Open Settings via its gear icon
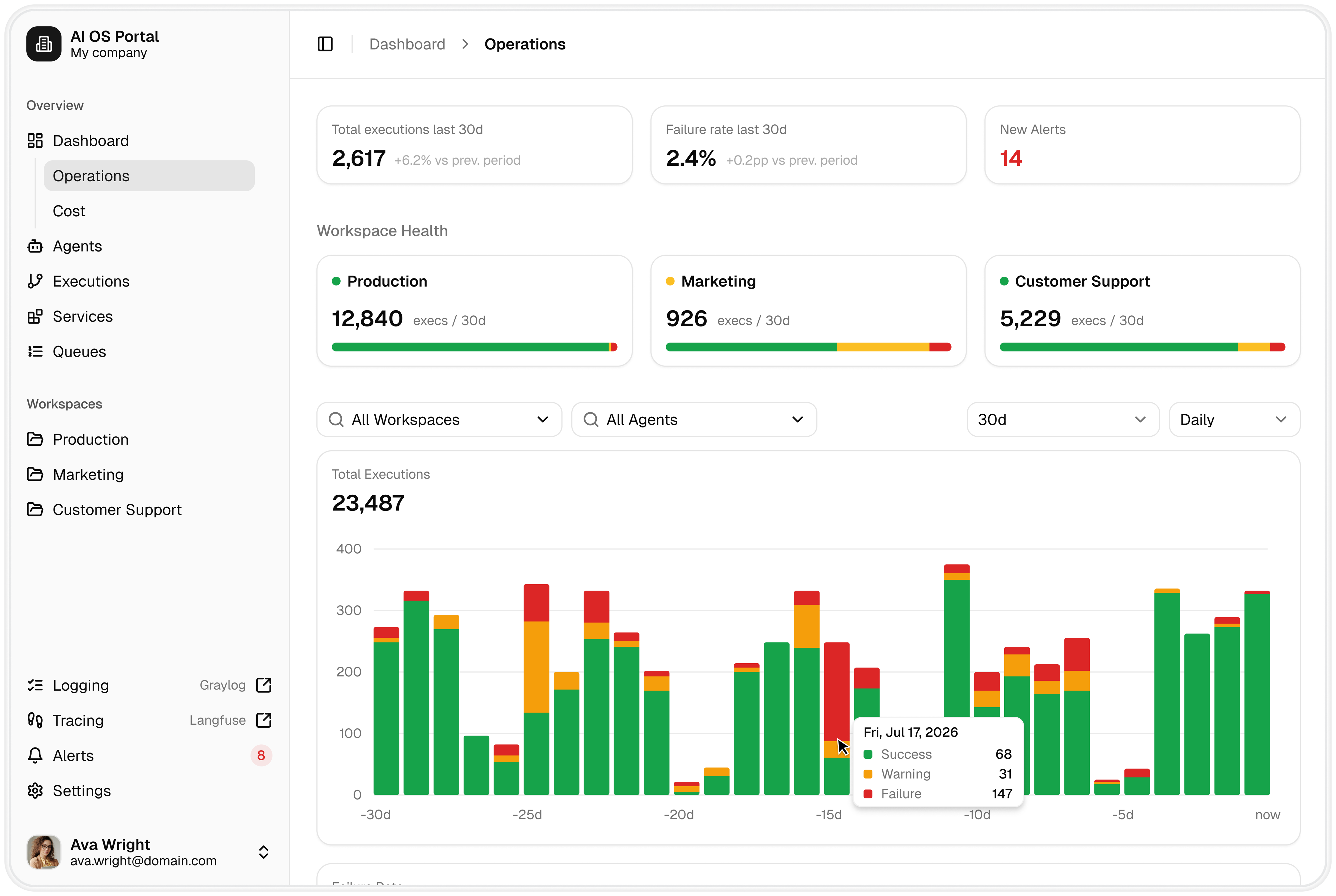Viewport: 1336px width, 896px height. click(x=35, y=791)
